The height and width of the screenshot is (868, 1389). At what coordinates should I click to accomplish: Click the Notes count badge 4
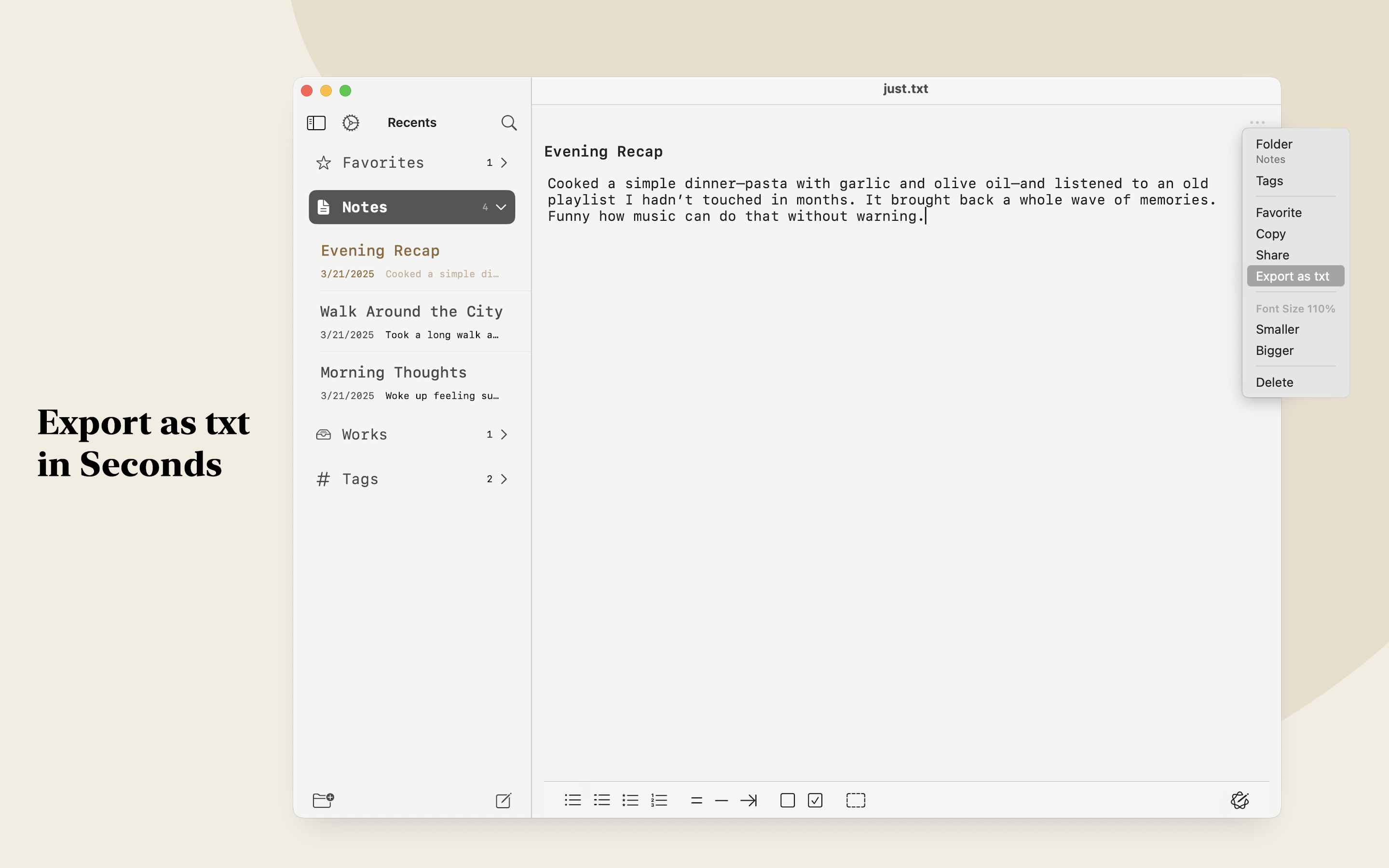485,207
